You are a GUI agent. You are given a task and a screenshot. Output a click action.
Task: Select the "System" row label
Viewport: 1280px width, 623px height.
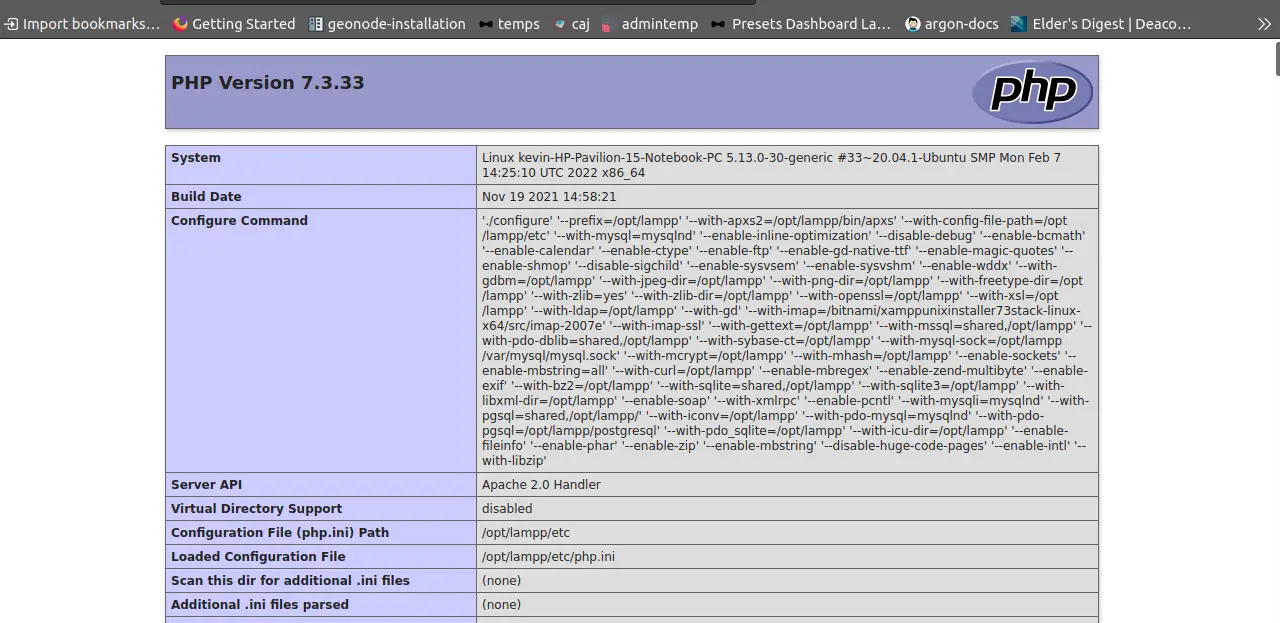(x=196, y=158)
